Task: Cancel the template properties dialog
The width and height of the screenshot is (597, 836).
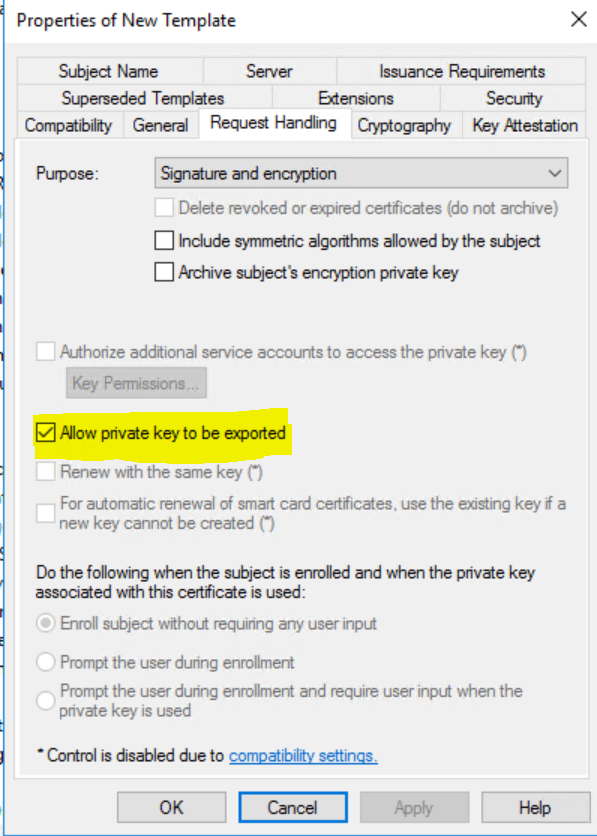Action: click(293, 807)
